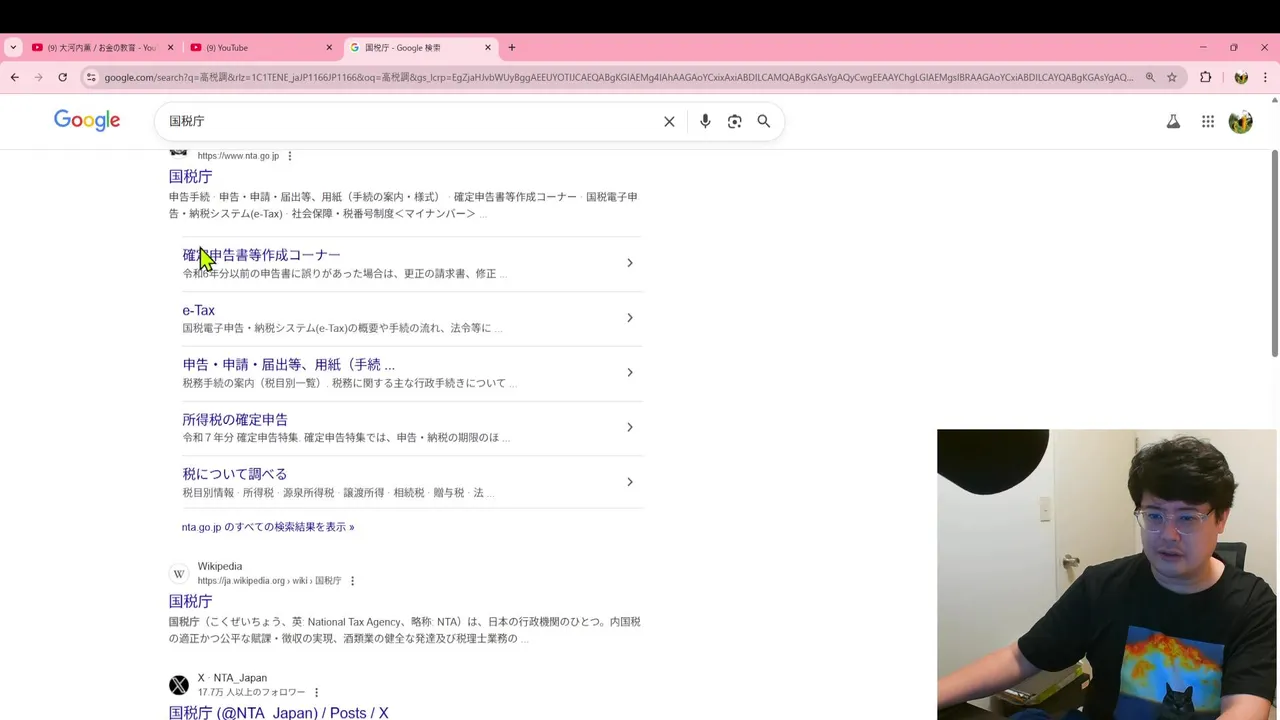Open the 国税庁 nta.go.jp result title
The height and width of the screenshot is (720, 1280).
[190, 177]
